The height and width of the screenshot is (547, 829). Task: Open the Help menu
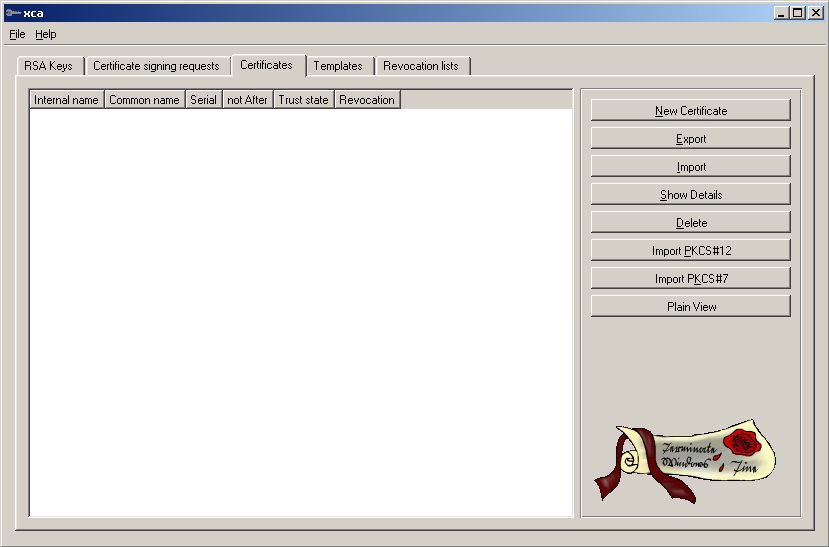[46, 34]
